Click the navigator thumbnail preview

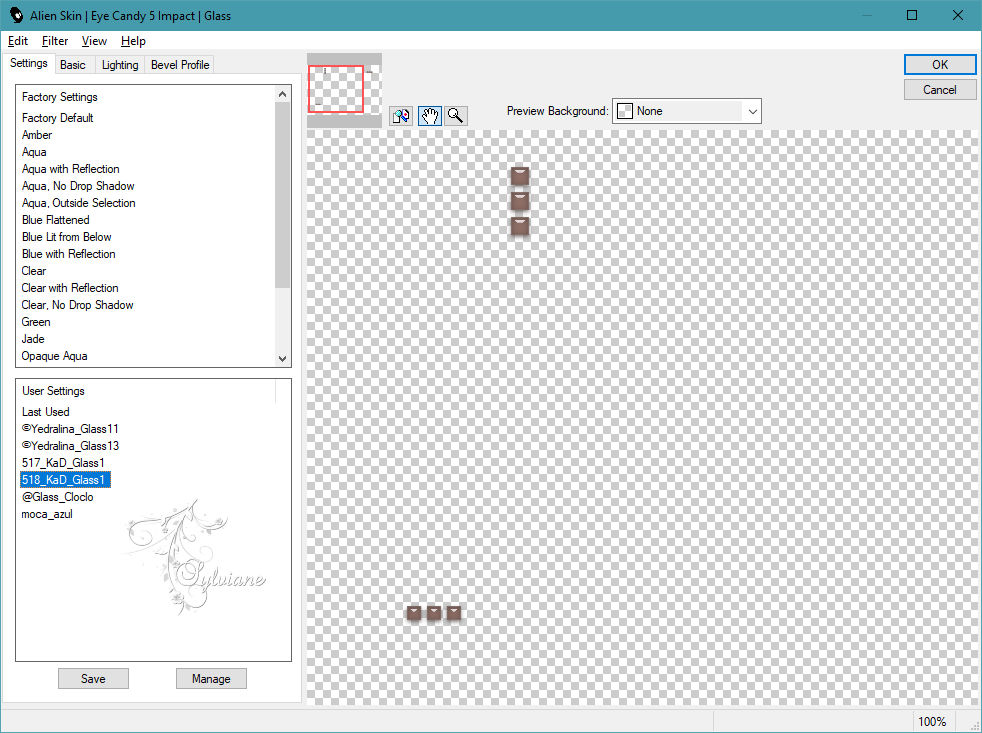(344, 90)
